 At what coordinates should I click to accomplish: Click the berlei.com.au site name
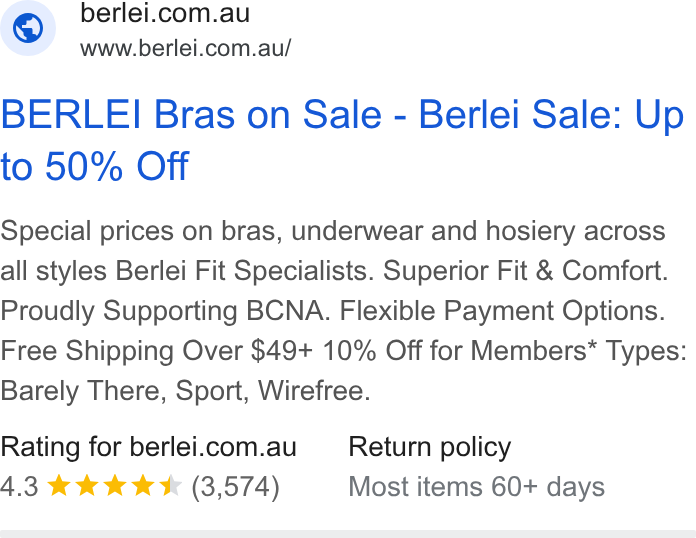click(x=165, y=13)
